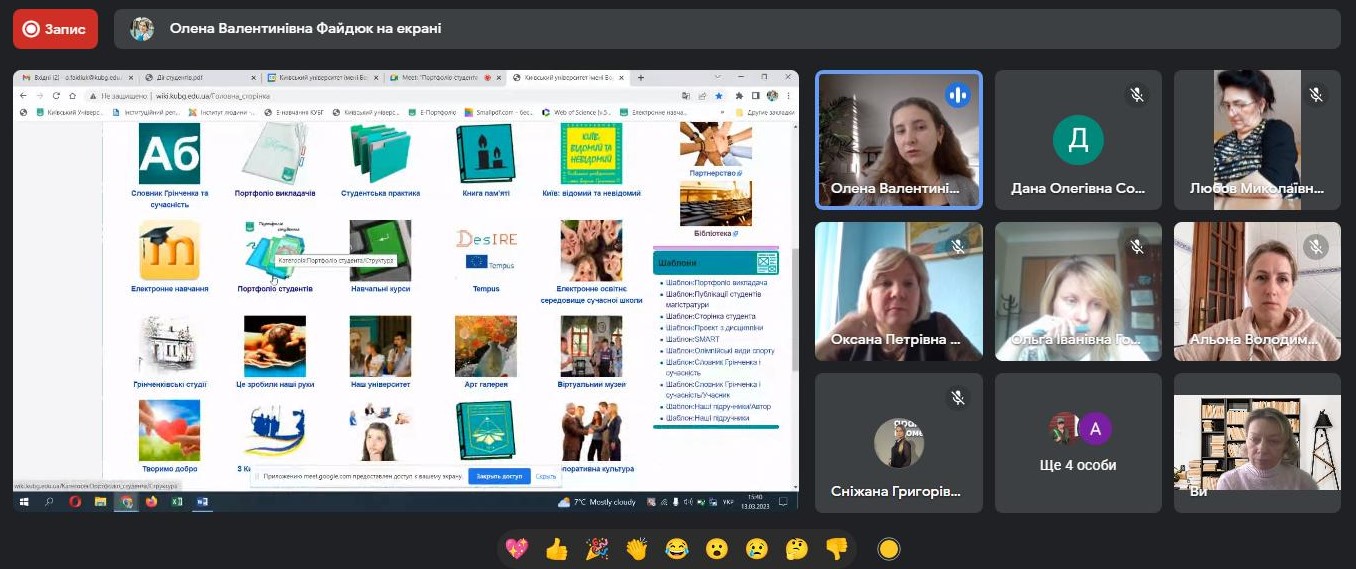The width and height of the screenshot is (1356, 569).
Task: Send the party popper reaction
Action: tap(597, 548)
